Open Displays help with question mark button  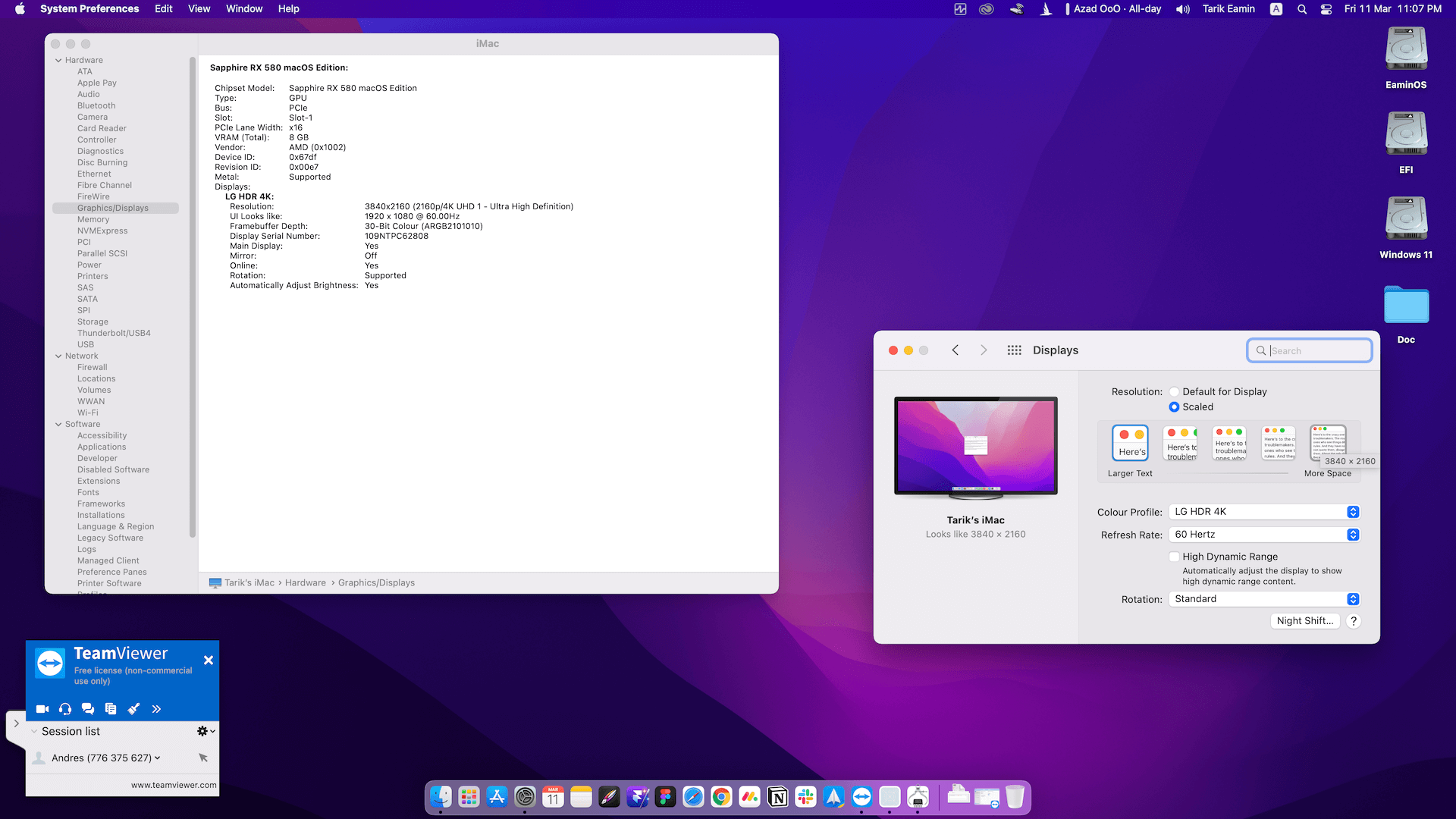[1354, 621]
